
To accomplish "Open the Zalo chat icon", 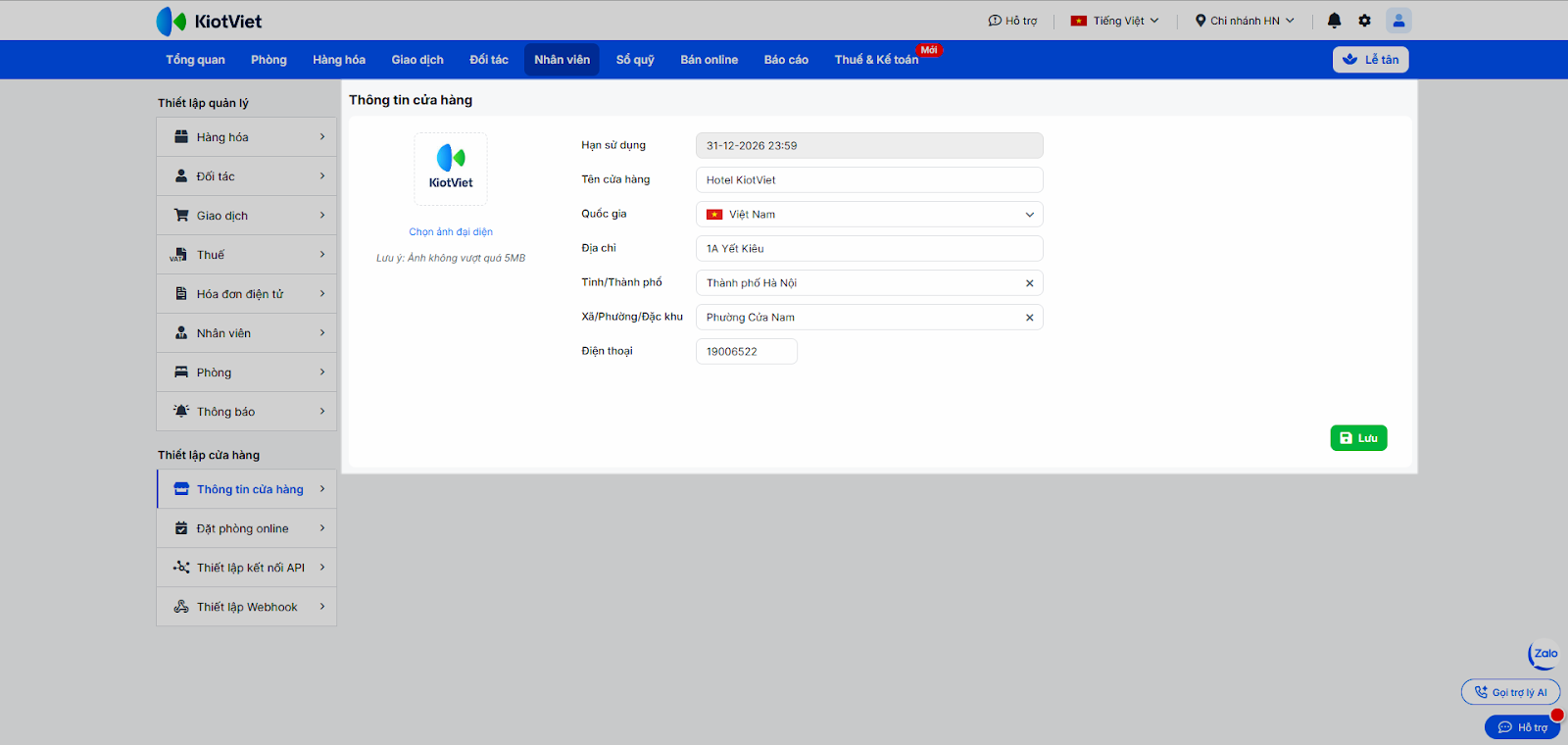I will [1543, 654].
